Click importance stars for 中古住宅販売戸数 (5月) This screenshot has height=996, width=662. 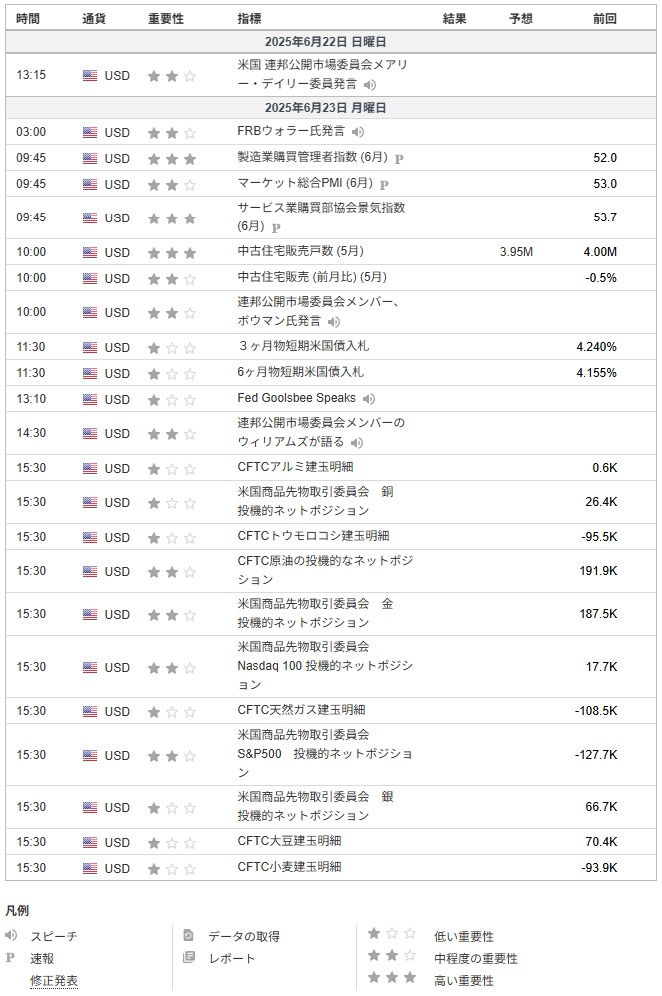171,252
